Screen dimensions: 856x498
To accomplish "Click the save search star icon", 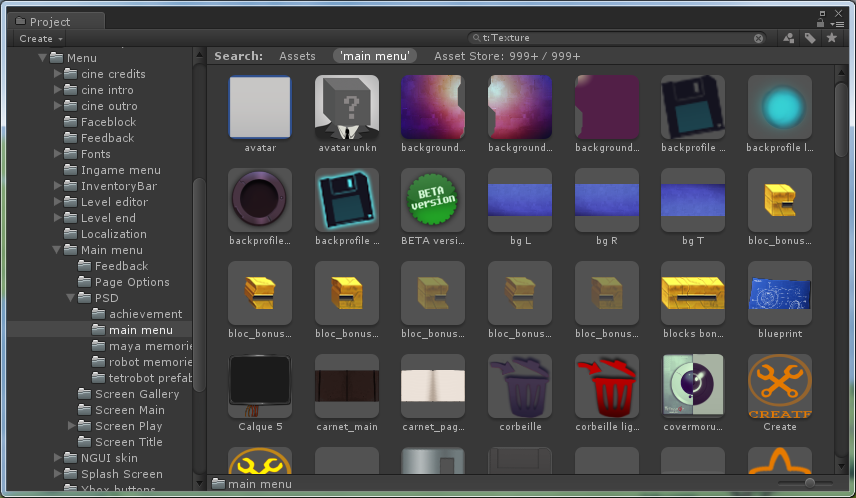I will [831, 38].
